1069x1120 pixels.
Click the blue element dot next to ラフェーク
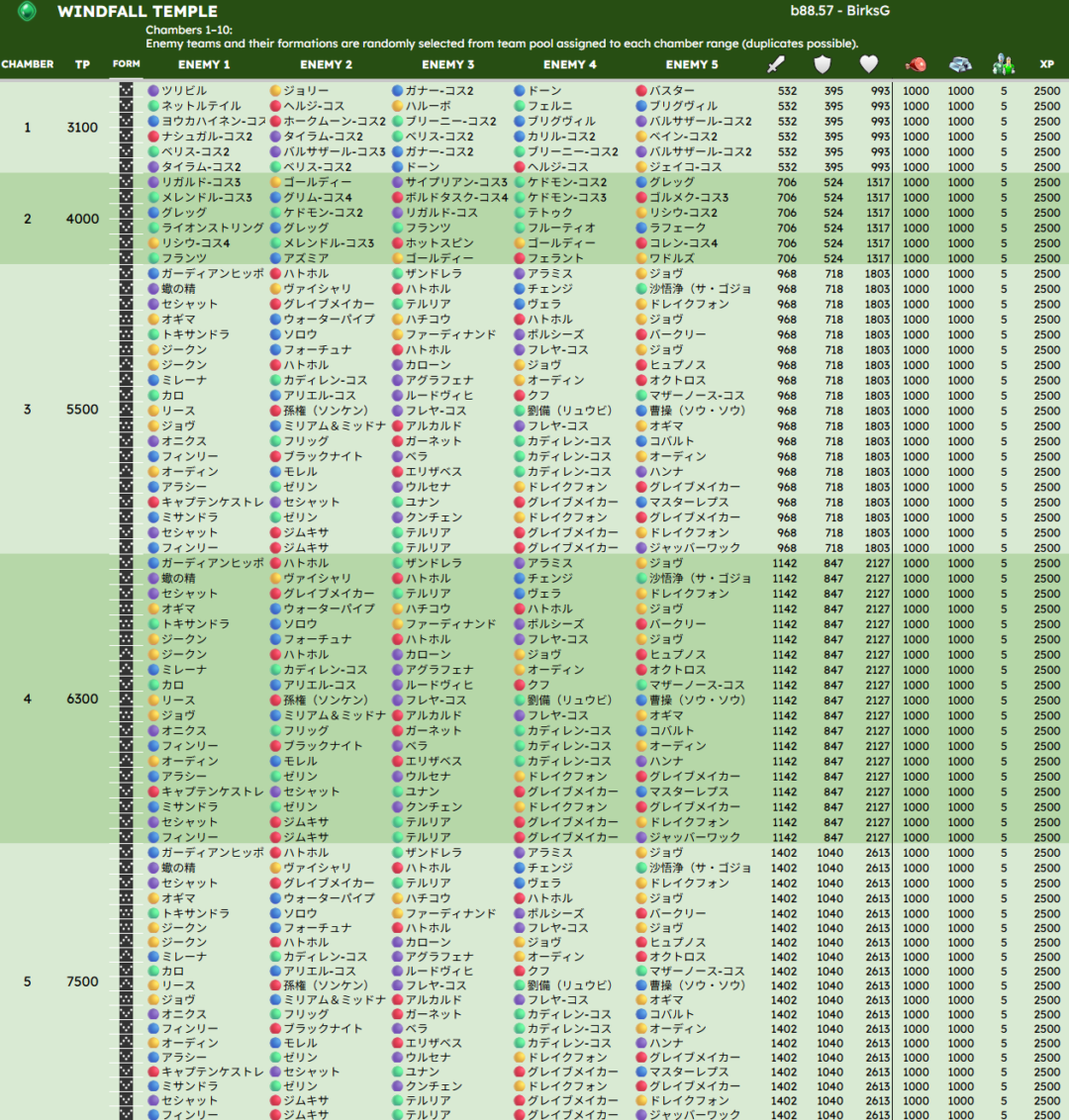(641, 228)
